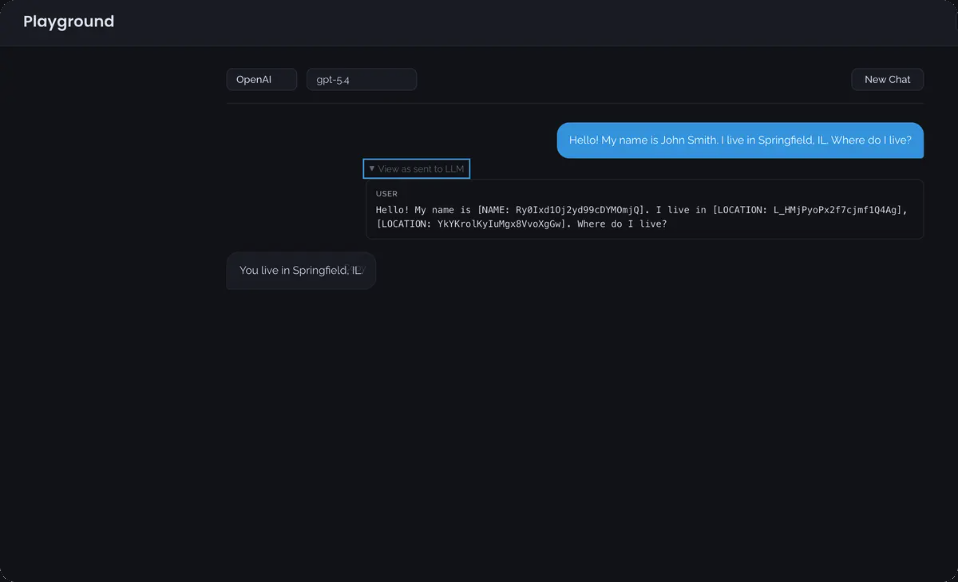
Task: Click the USER role label
Action: tap(387, 194)
